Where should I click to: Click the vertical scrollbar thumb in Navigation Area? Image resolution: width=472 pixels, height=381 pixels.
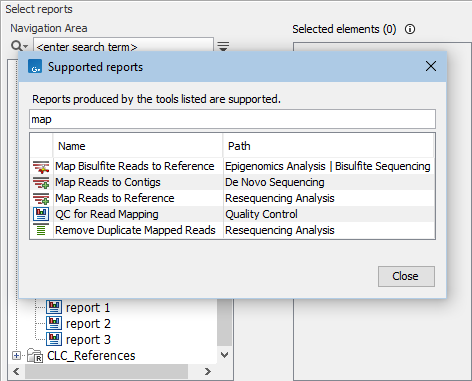click(x=225, y=322)
